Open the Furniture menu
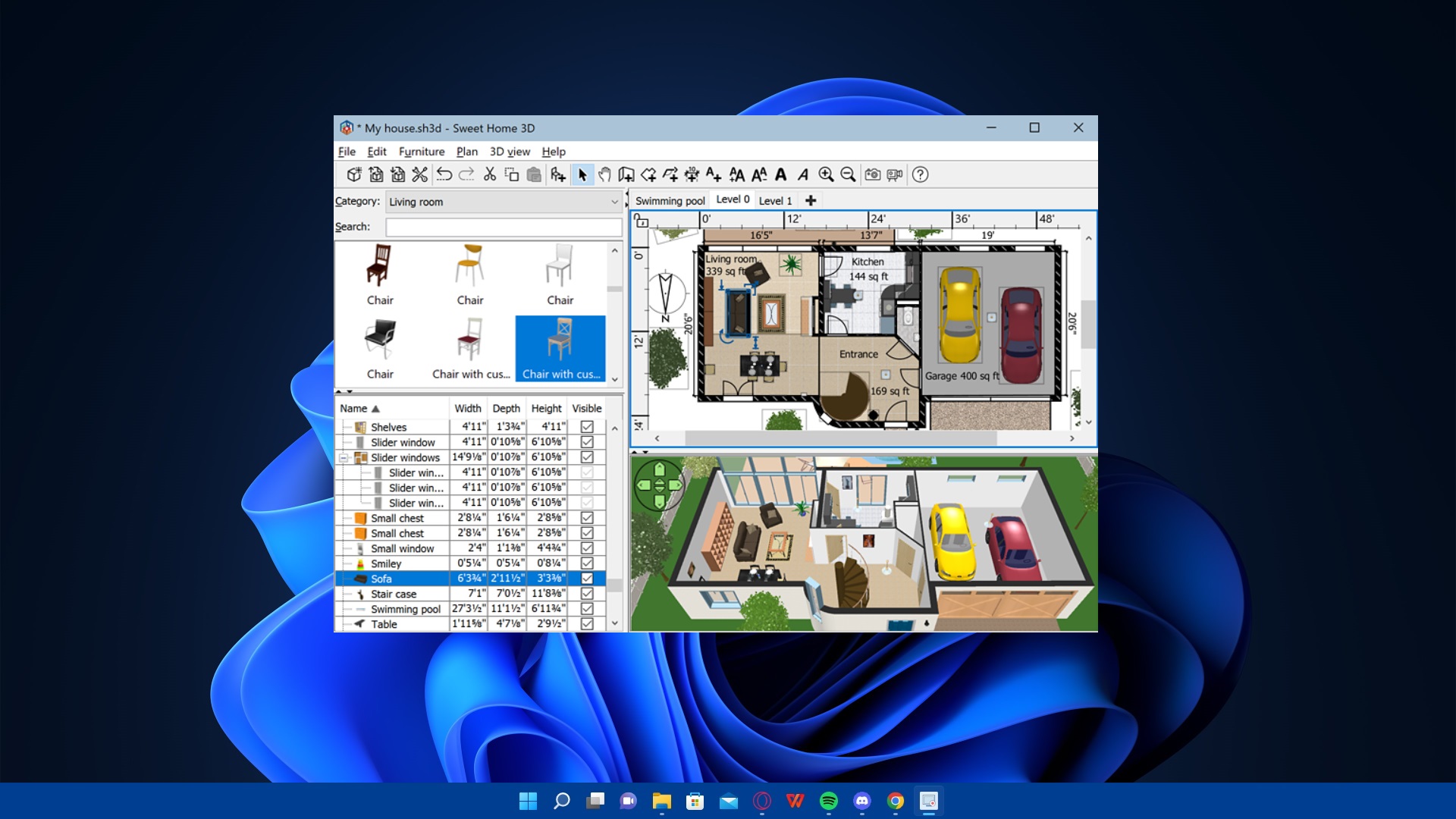 [422, 152]
